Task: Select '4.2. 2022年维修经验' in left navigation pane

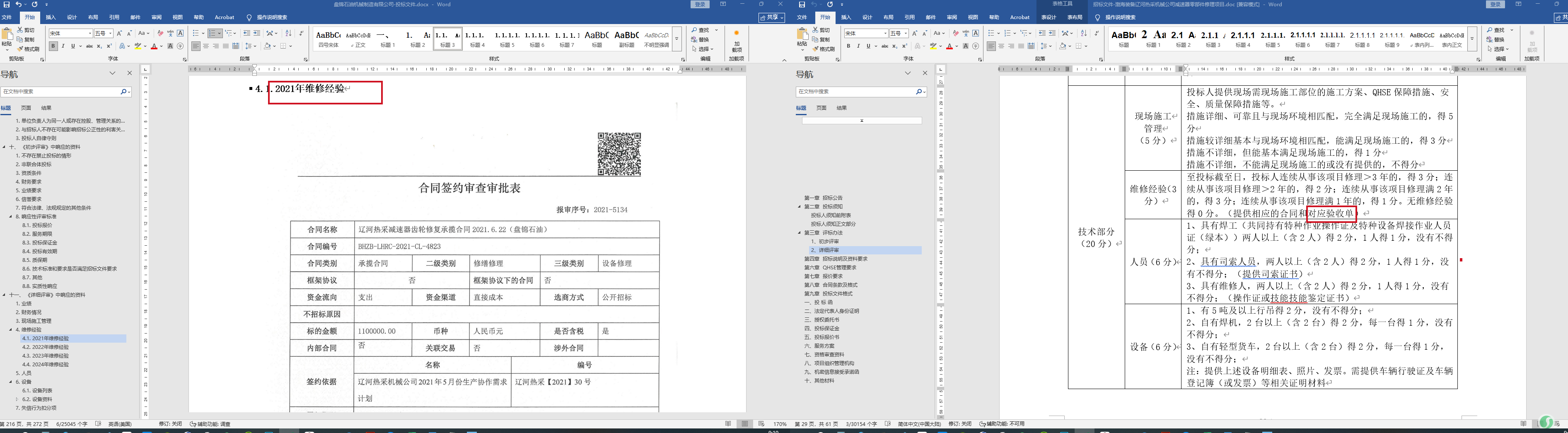Action: point(46,347)
